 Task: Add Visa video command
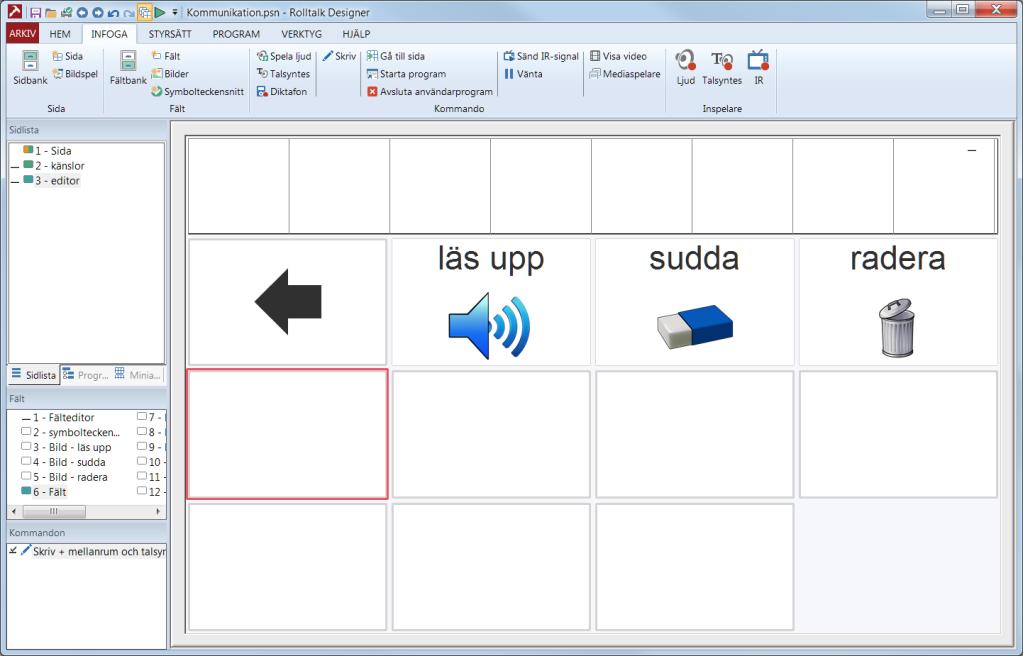tap(618, 56)
